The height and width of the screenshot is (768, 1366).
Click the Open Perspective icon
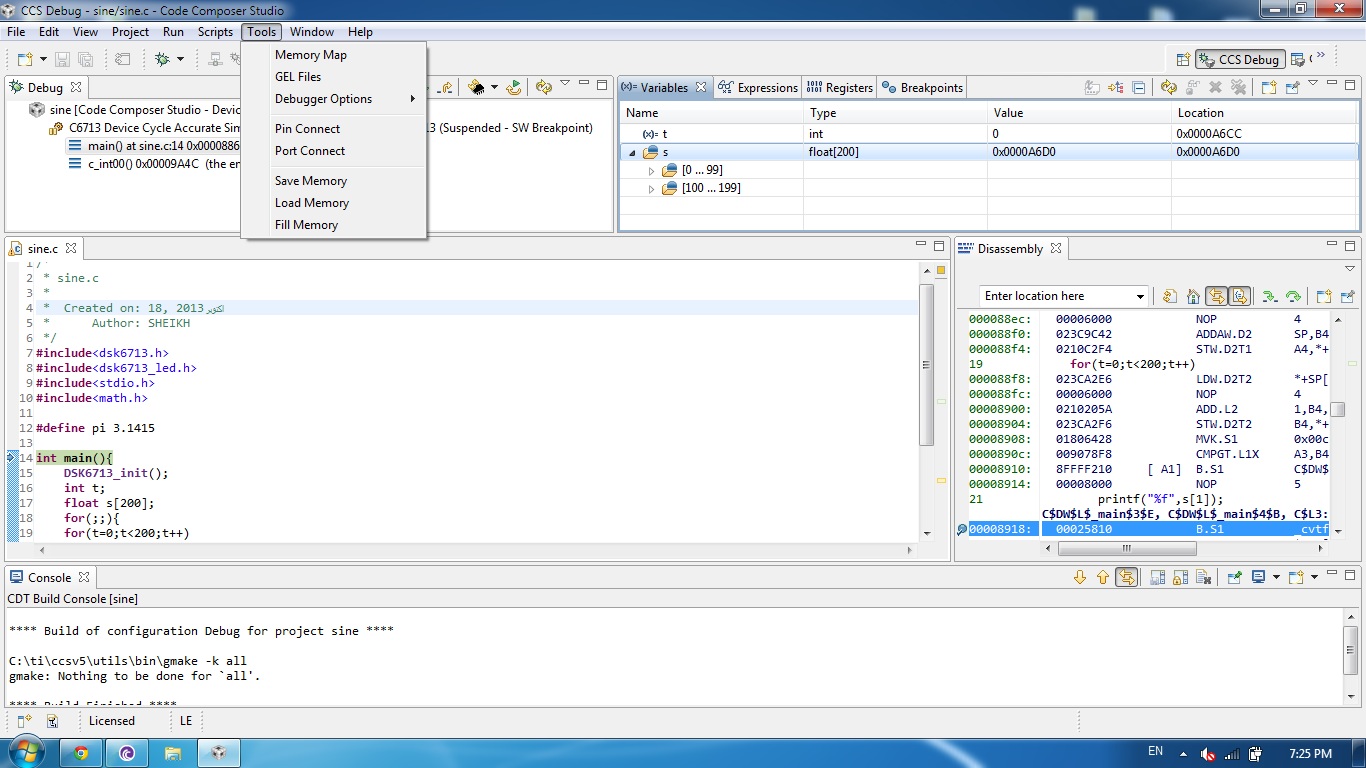point(1183,60)
